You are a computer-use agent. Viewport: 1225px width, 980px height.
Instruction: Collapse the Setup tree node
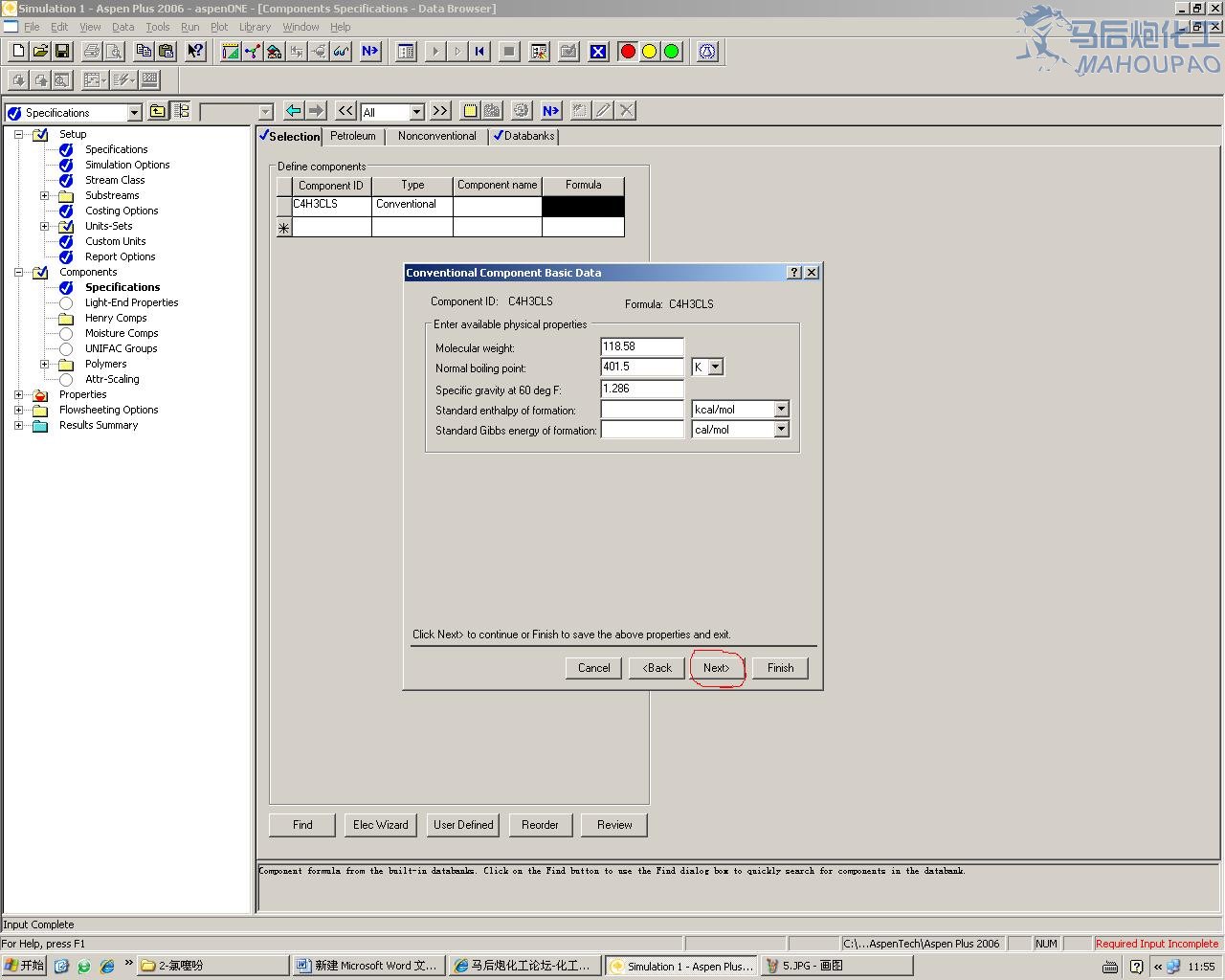point(18,135)
